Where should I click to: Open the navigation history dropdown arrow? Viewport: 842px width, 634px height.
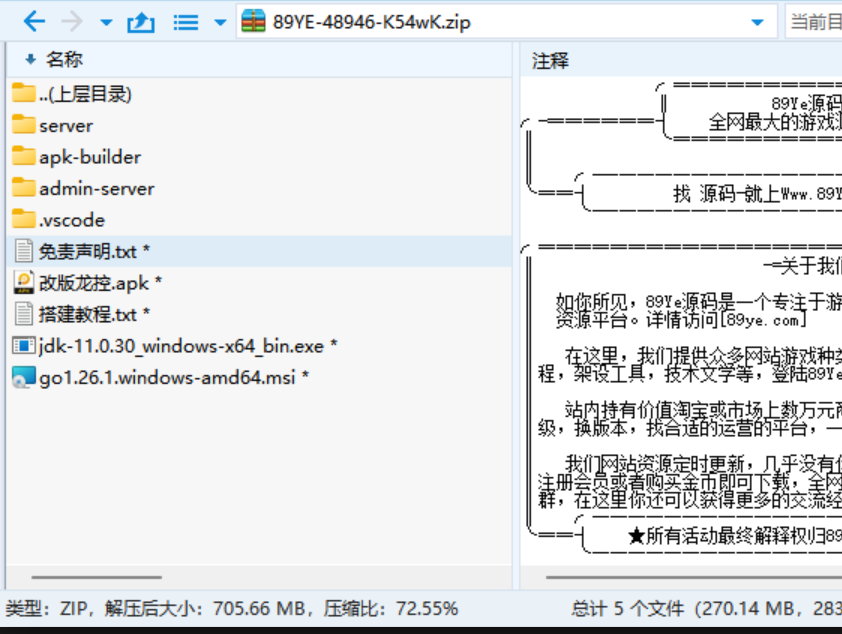[106, 22]
